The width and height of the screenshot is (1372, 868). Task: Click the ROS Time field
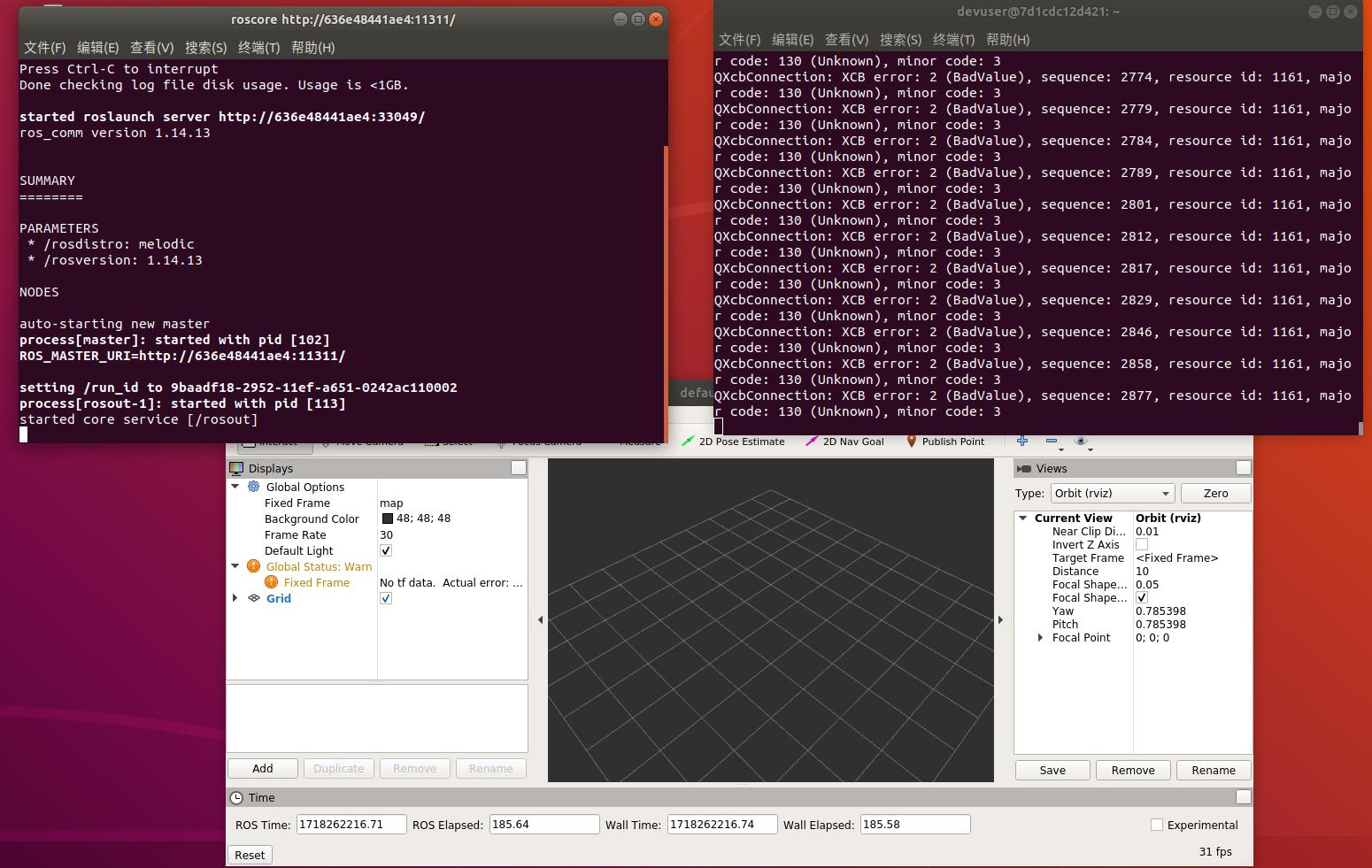pyautogui.click(x=351, y=825)
